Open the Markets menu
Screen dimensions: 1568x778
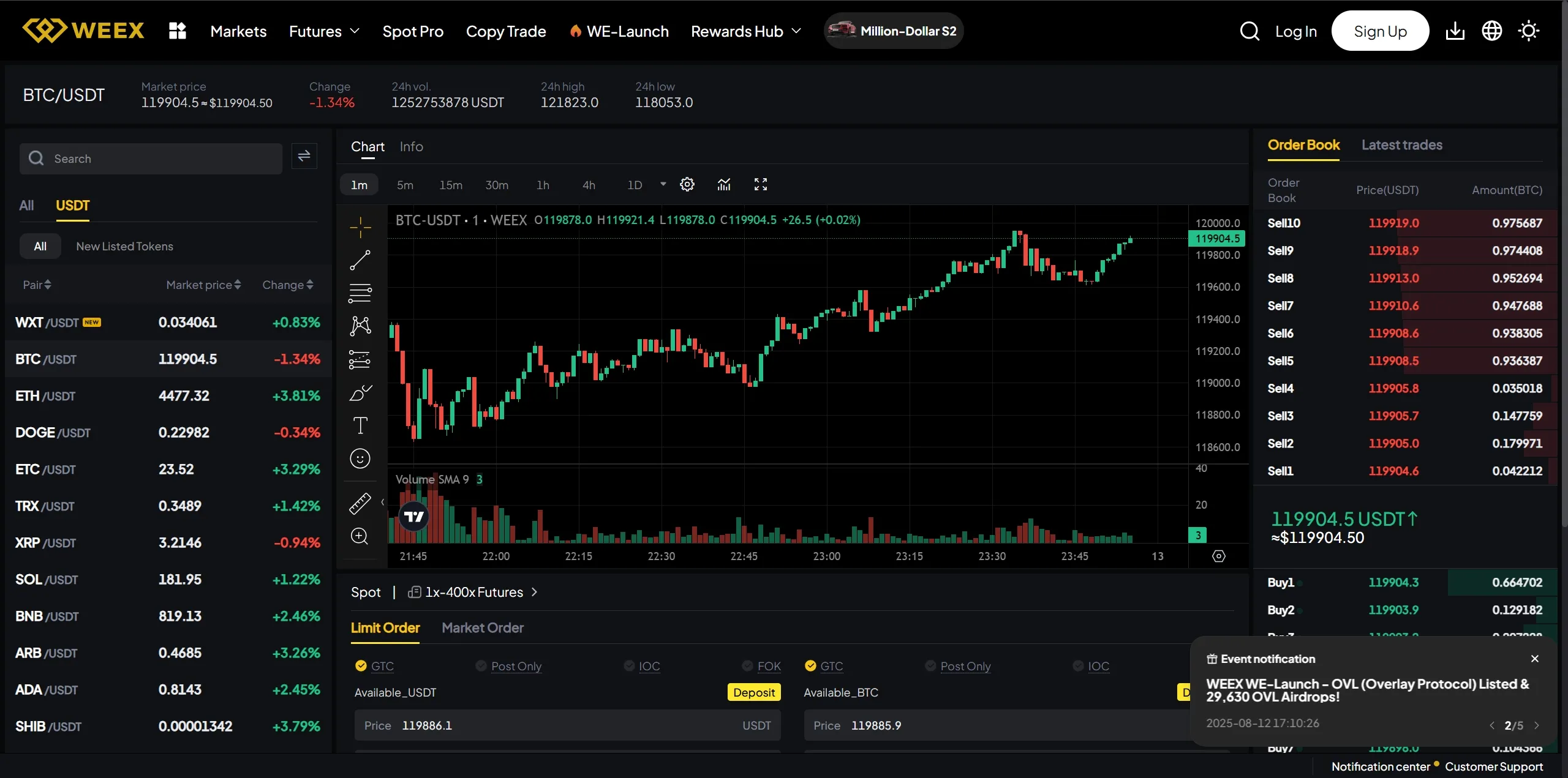(238, 31)
